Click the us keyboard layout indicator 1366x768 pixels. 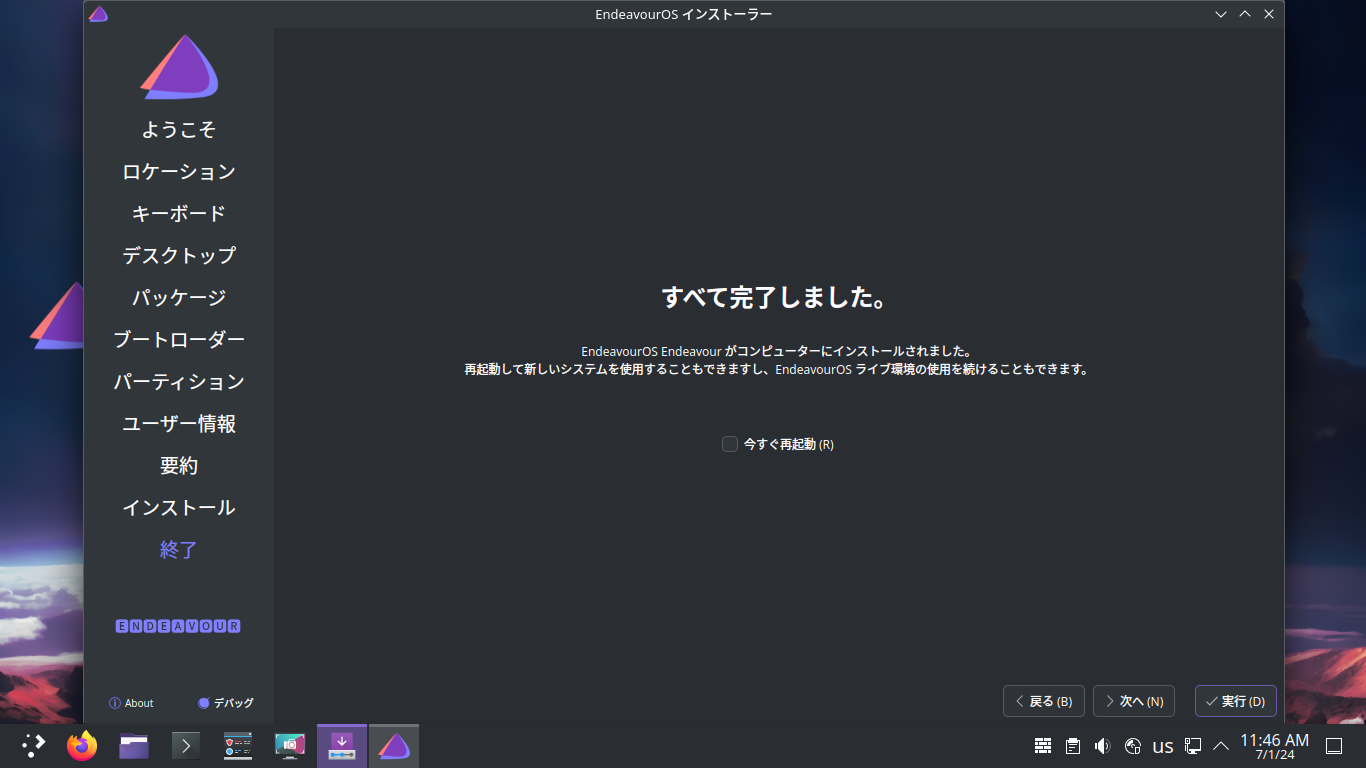pos(1163,746)
